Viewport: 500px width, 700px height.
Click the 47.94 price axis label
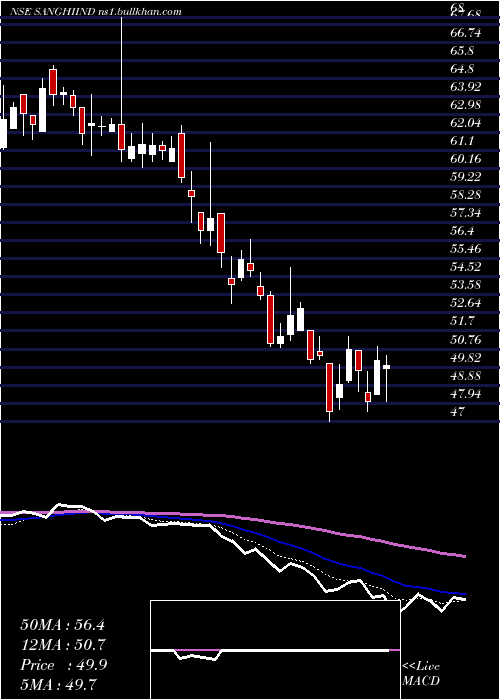tap(466, 394)
